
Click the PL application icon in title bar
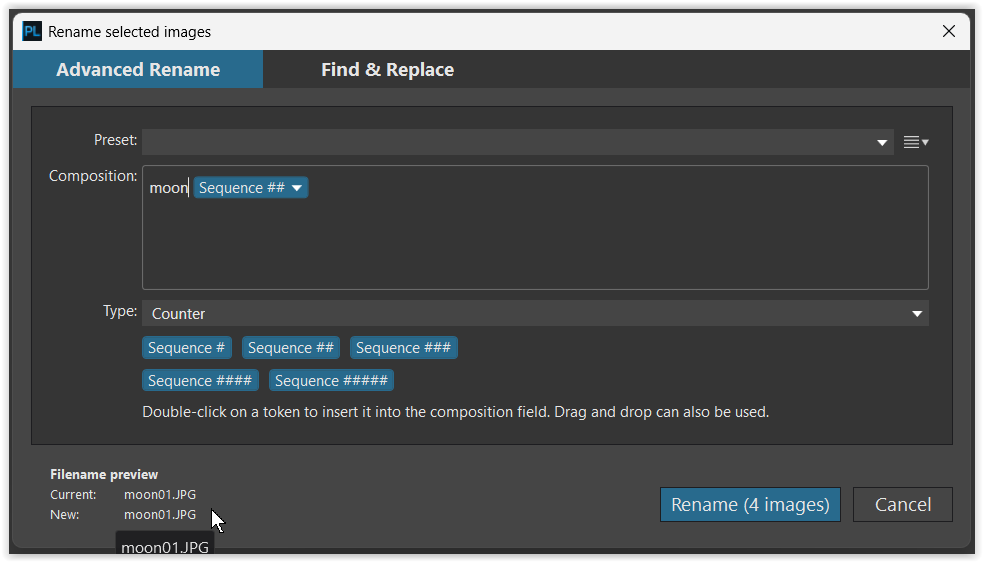(x=32, y=31)
